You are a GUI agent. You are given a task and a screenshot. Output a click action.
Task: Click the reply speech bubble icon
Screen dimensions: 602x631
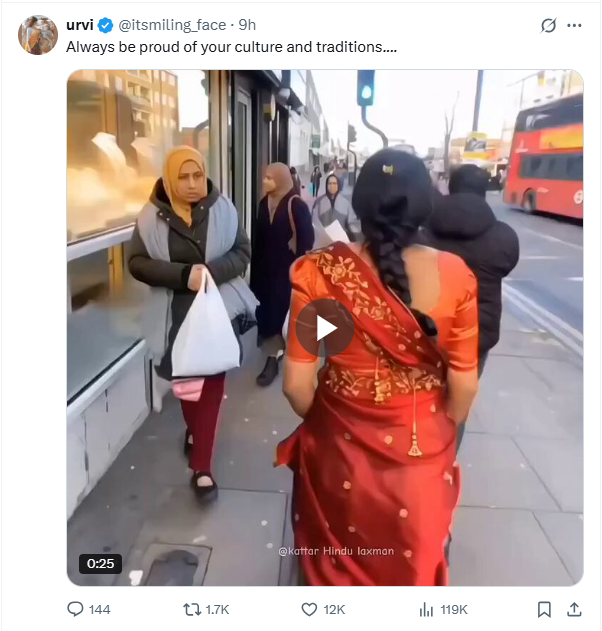pyautogui.click(x=75, y=609)
